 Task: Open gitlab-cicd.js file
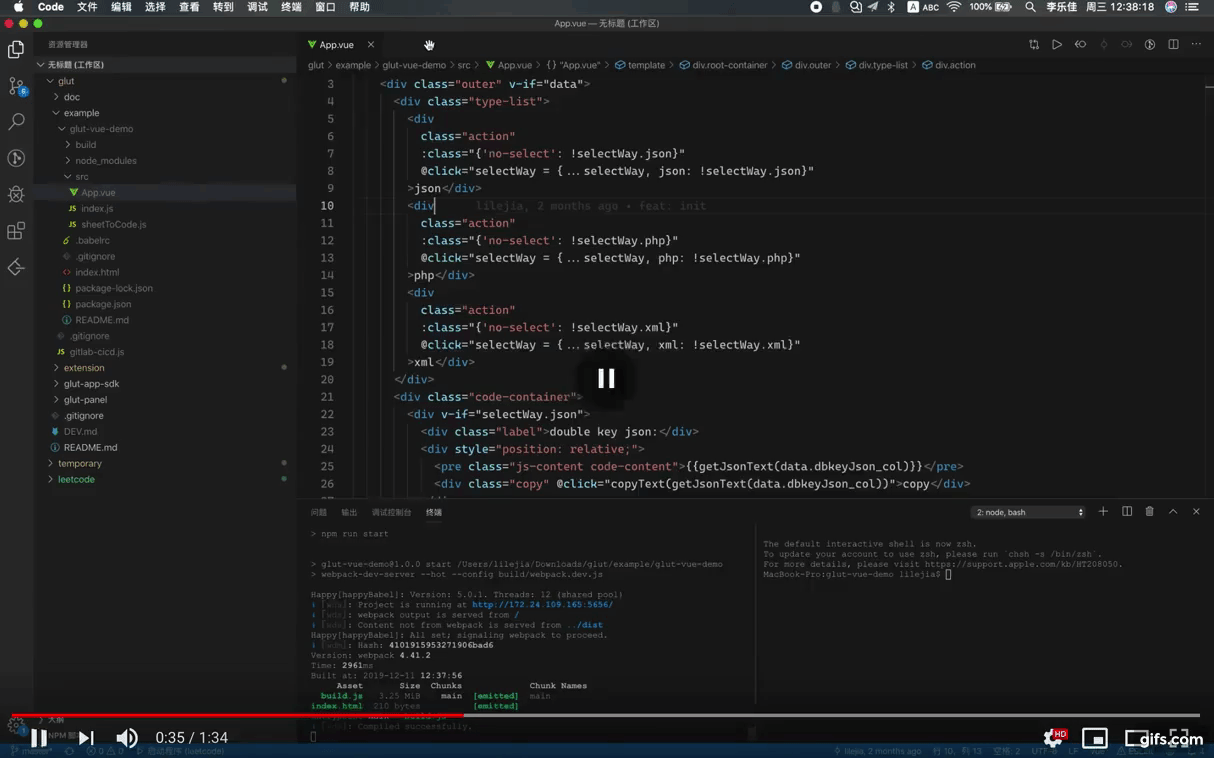pyautogui.click(x=165, y=352)
